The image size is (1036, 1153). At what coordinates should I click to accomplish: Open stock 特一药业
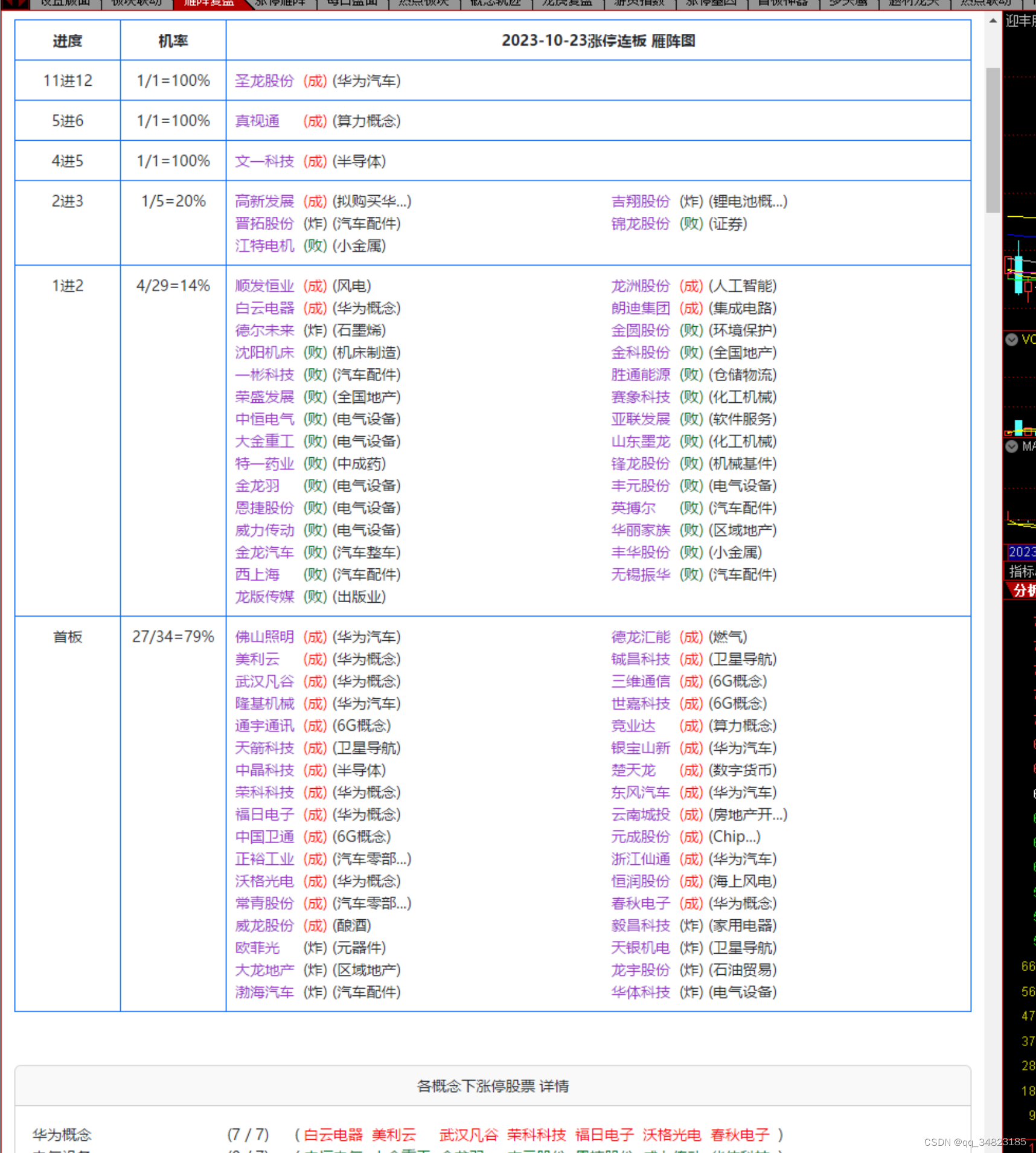[x=264, y=464]
